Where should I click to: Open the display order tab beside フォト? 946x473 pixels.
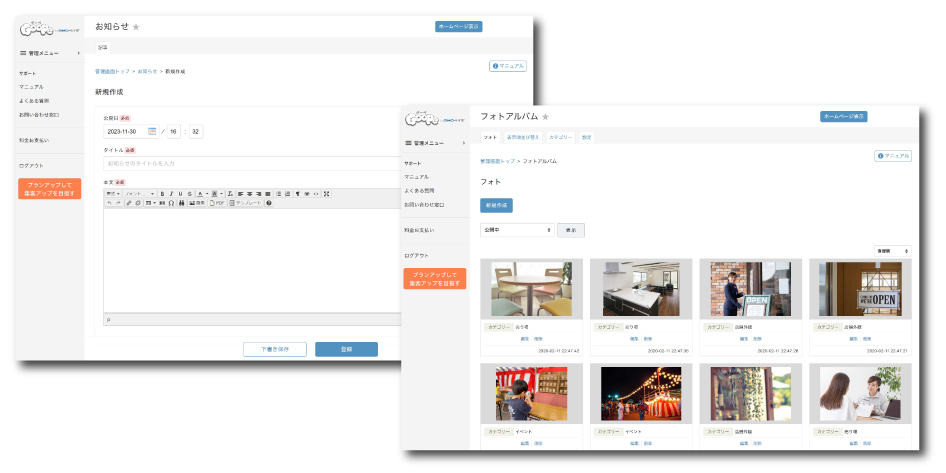point(522,138)
